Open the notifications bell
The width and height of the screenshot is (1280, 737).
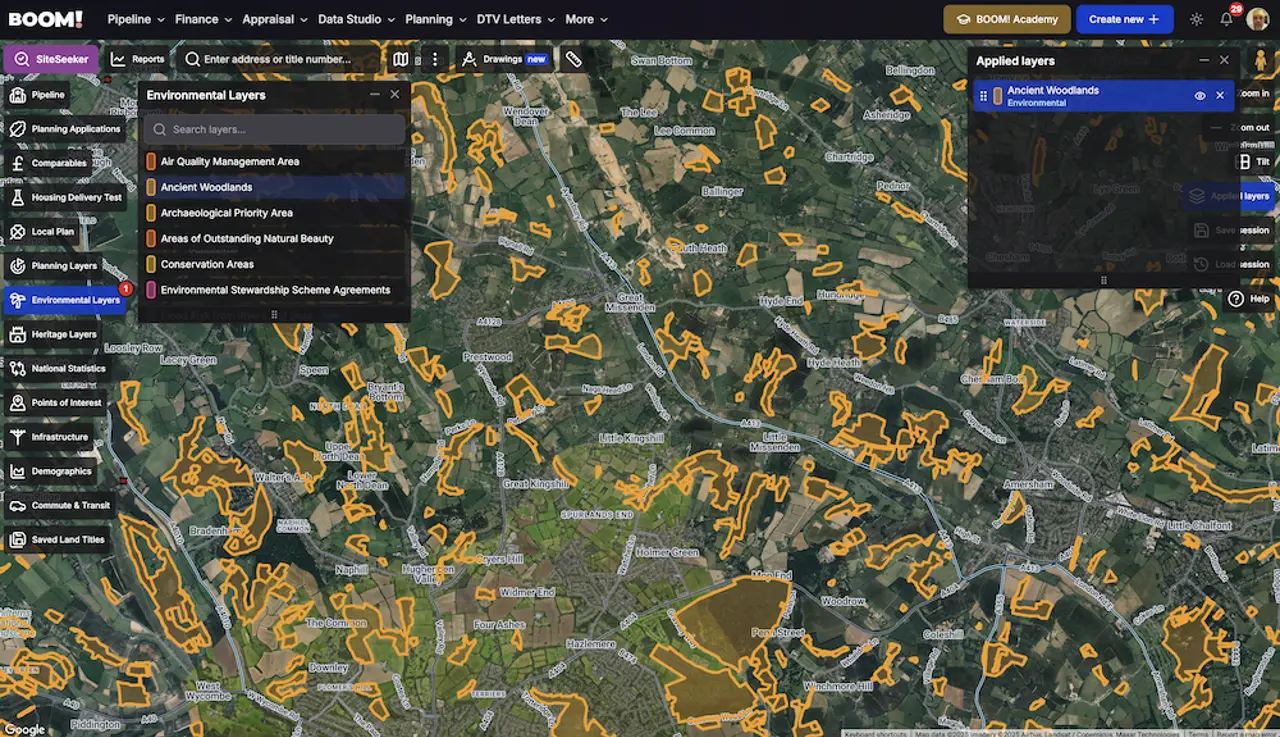tap(1226, 19)
